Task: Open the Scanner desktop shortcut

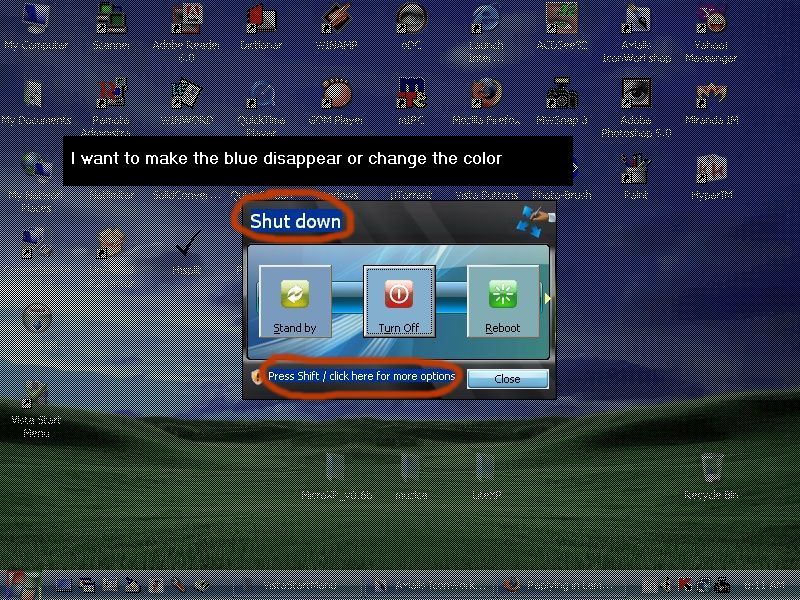Action: click(x=111, y=26)
